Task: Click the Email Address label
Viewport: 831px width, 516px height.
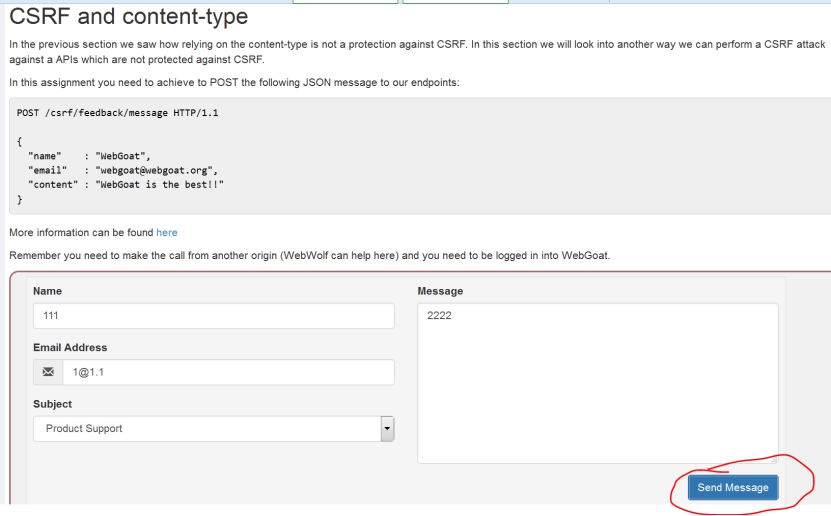Action: click(70, 348)
